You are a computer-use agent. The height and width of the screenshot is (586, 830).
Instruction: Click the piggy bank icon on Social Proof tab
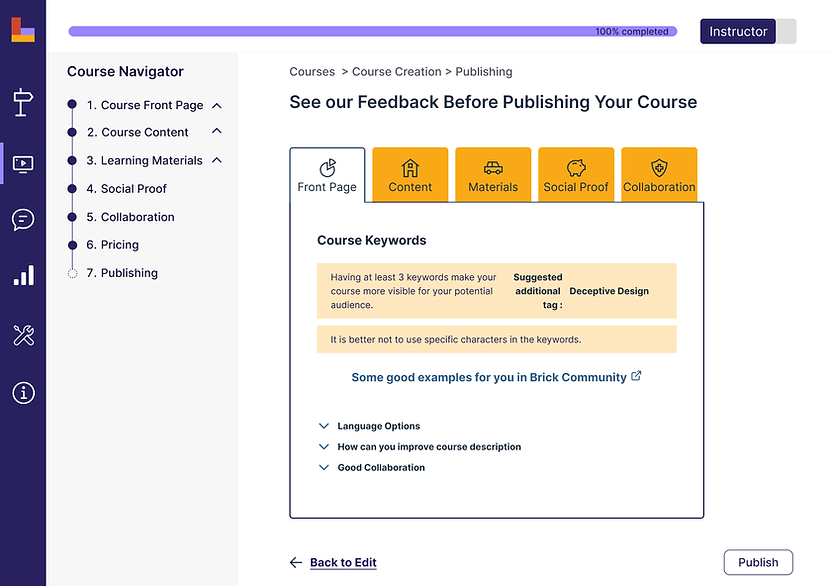point(576,168)
